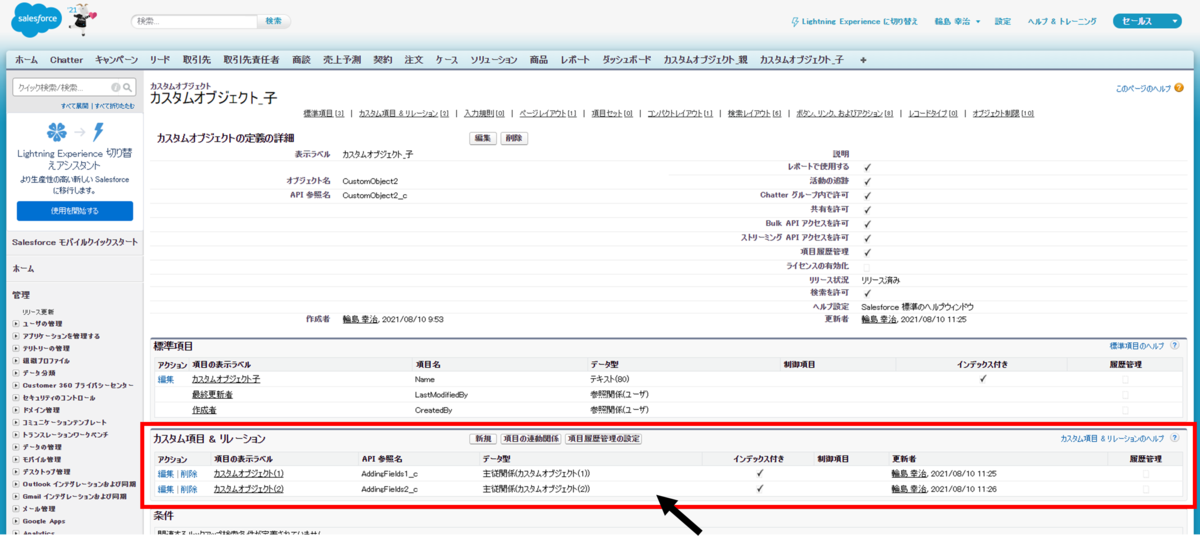The height and width of the screenshot is (536, 1200).
Task: Clear quick find using the gray info icon
Action: click(116, 87)
